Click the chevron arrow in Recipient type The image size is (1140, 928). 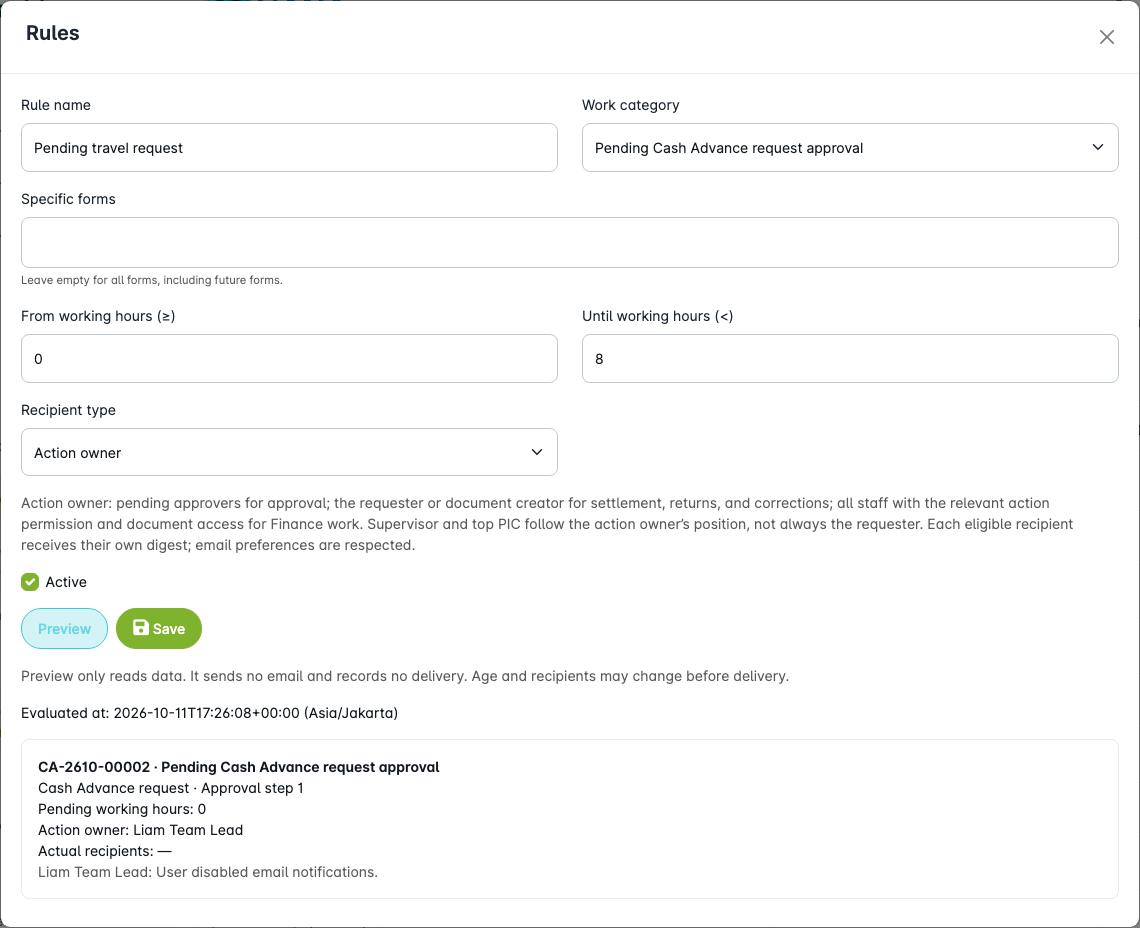(537, 452)
